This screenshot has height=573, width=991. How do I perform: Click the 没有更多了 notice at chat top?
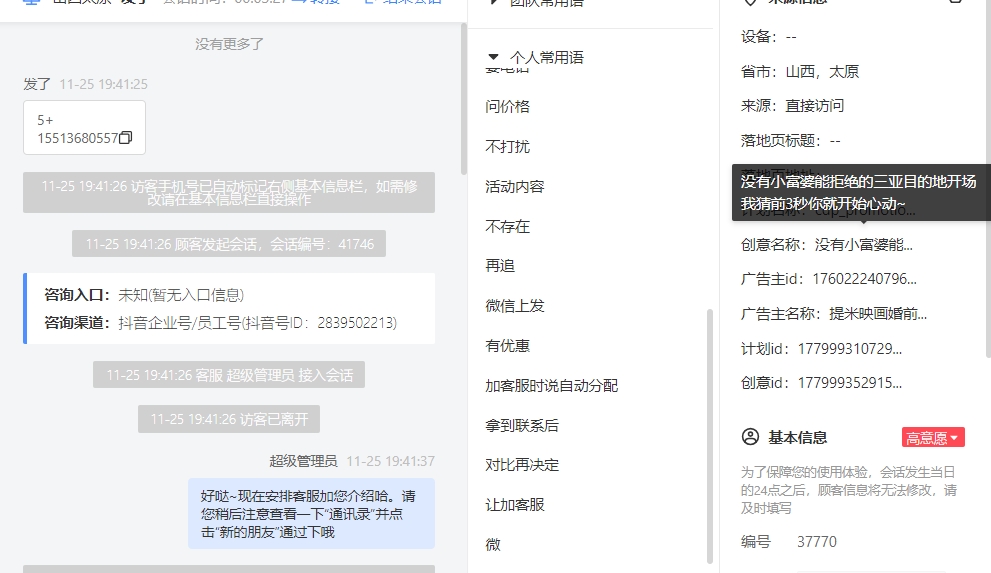(x=229, y=44)
